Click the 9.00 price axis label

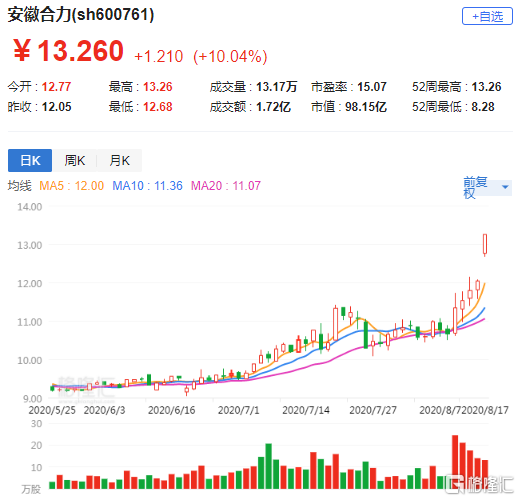point(32,399)
